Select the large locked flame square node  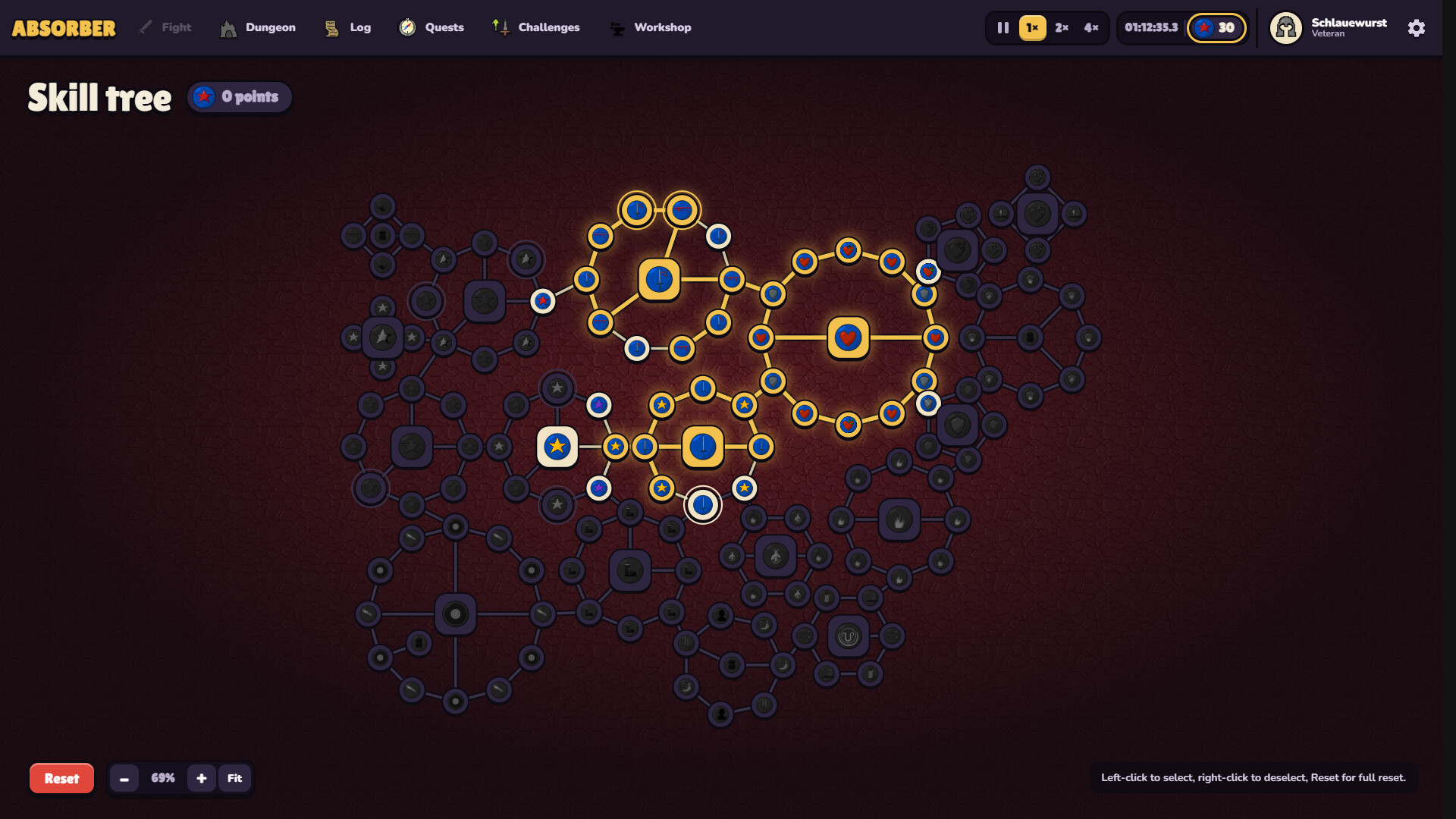(x=899, y=520)
